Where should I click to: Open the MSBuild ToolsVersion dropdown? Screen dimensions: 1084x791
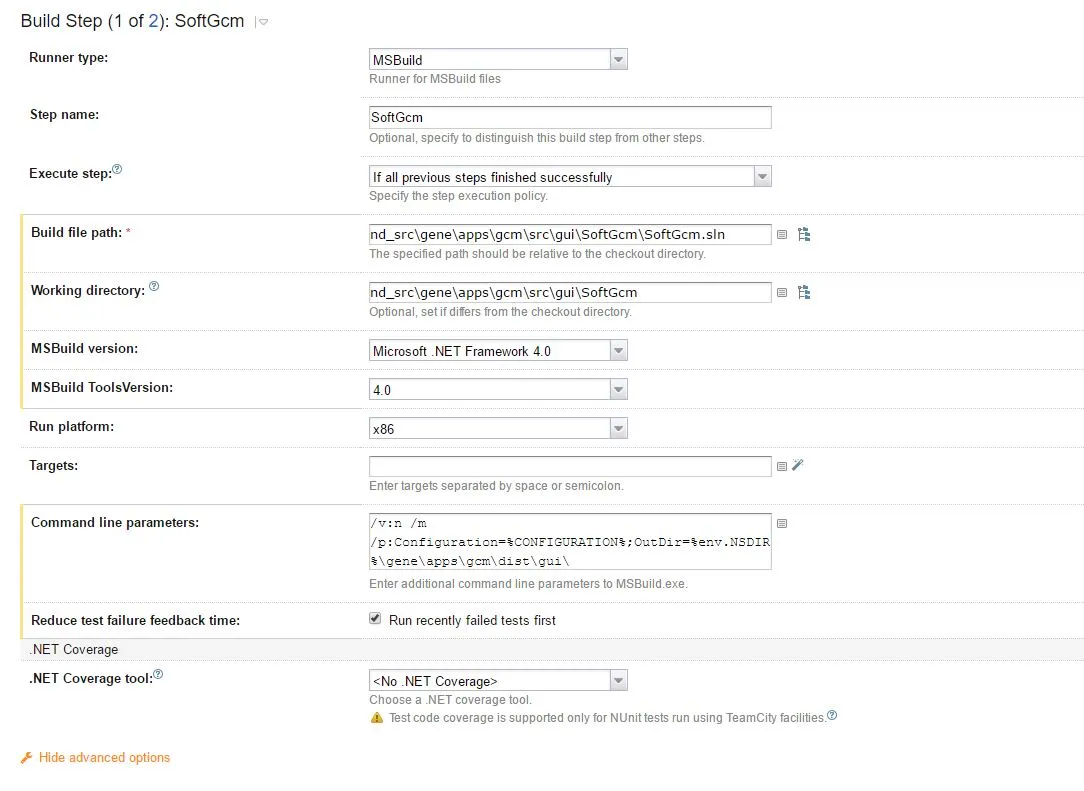click(498, 390)
